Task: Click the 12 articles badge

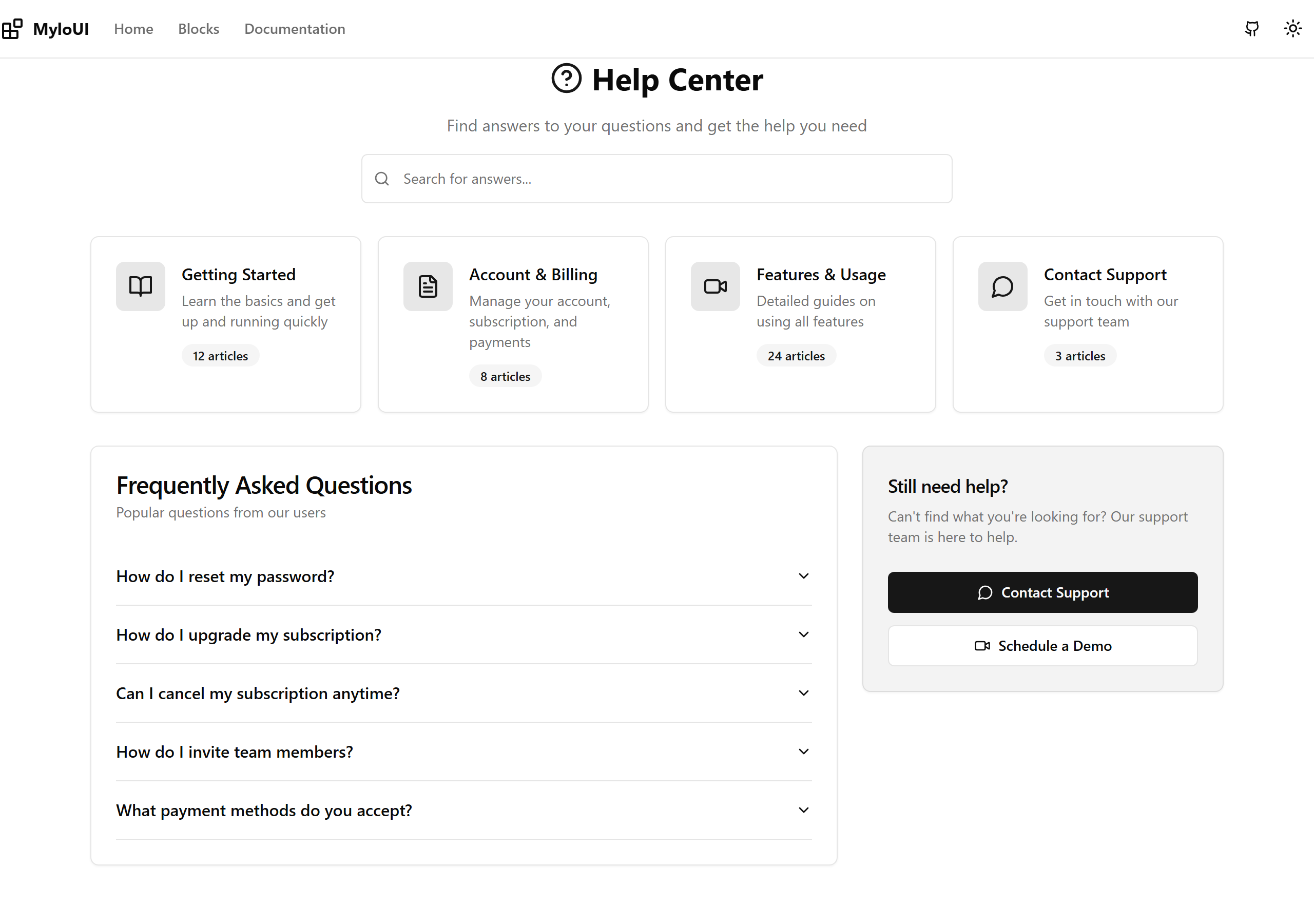Action: click(x=220, y=356)
